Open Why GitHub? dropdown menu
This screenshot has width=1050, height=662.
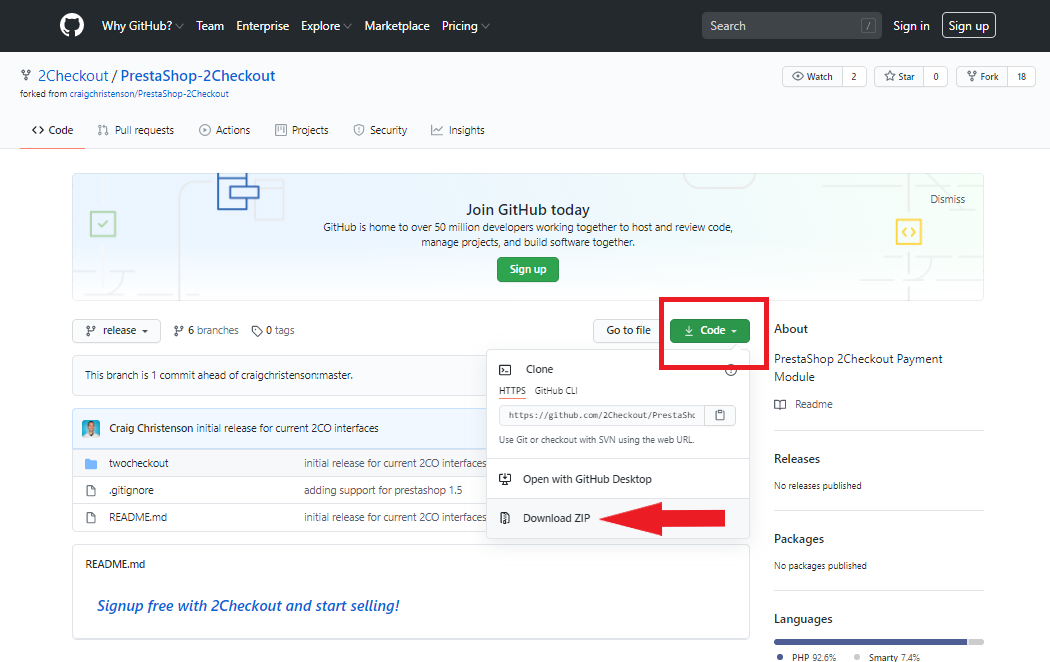pyautogui.click(x=143, y=25)
